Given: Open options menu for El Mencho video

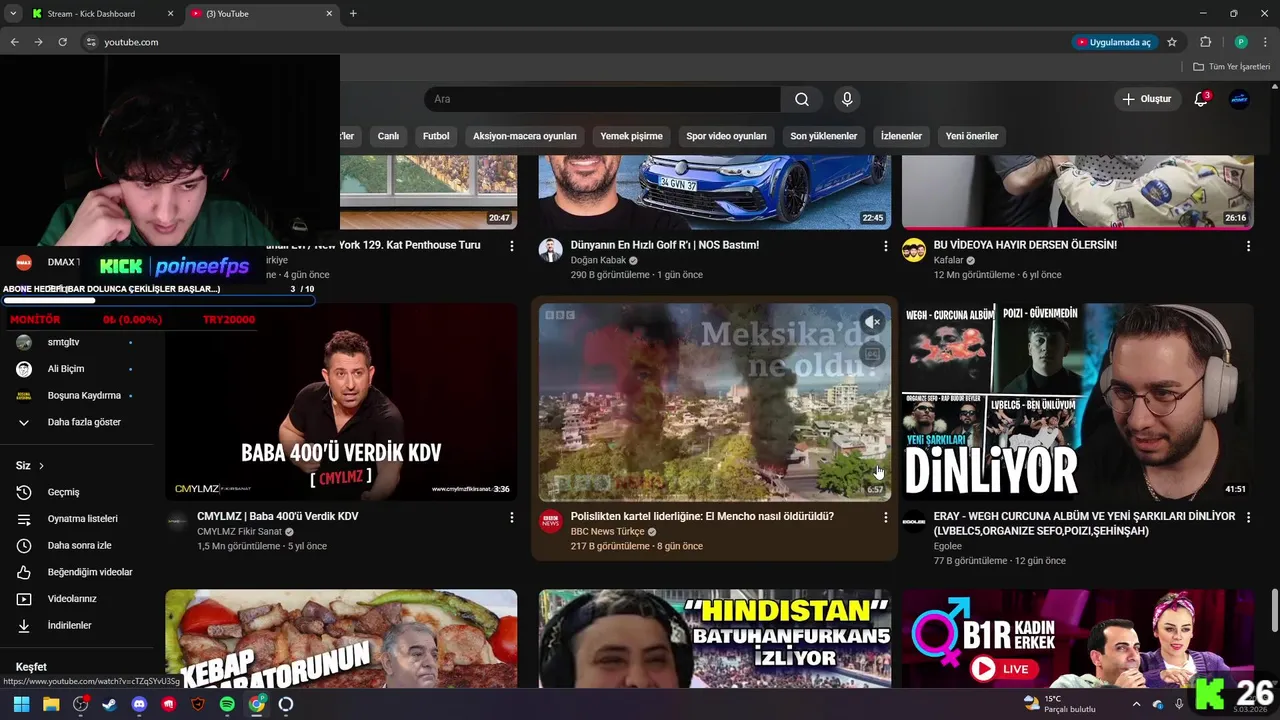Looking at the screenshot, I should pos(885,518).
